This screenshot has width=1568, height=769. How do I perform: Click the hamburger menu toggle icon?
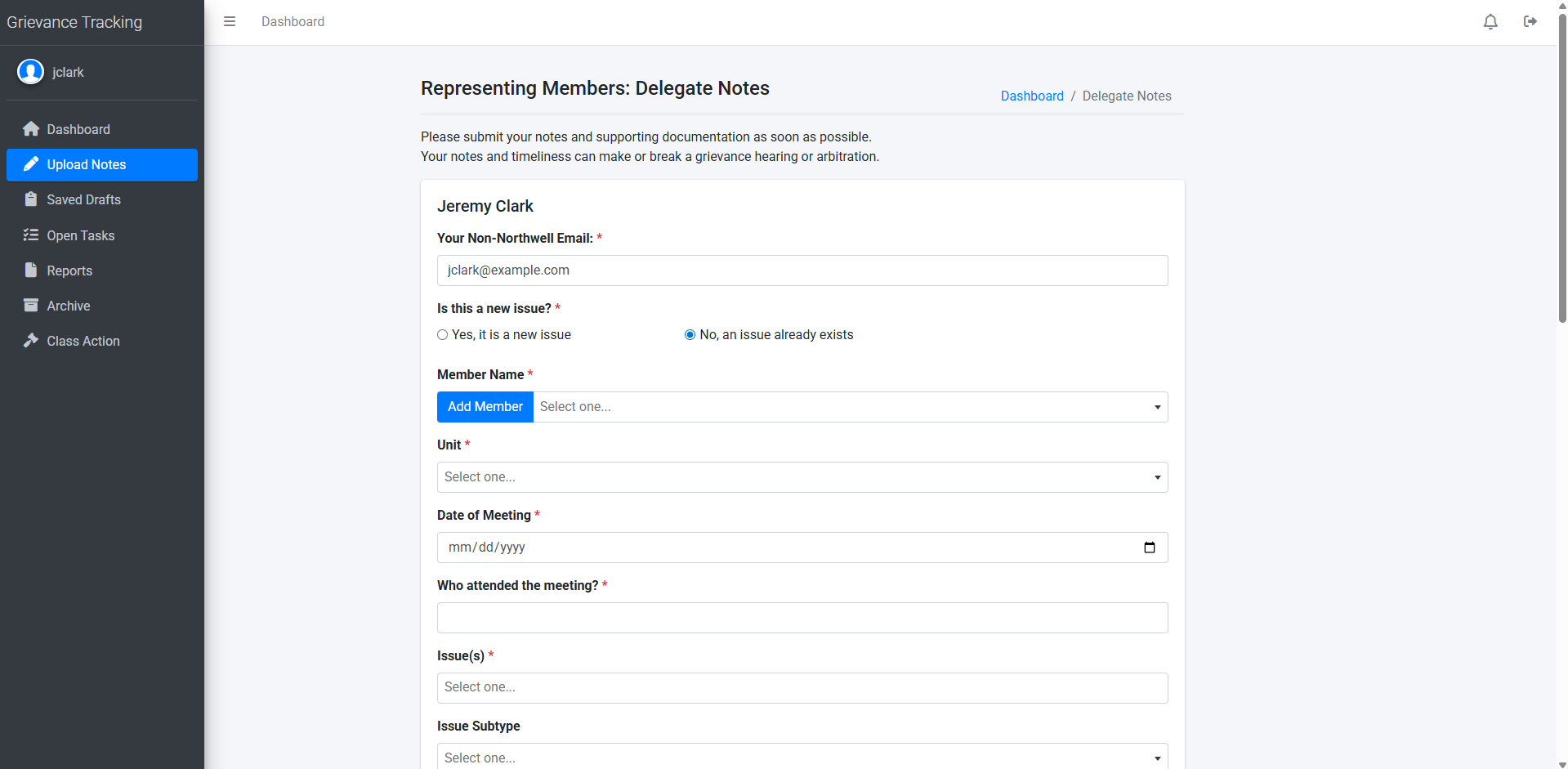(x=230, y=21)
